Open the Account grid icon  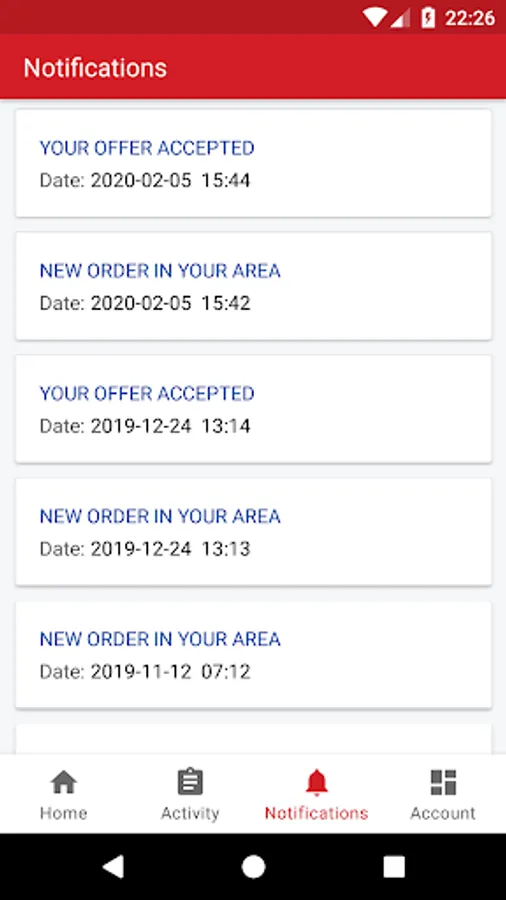click(443, 782)
